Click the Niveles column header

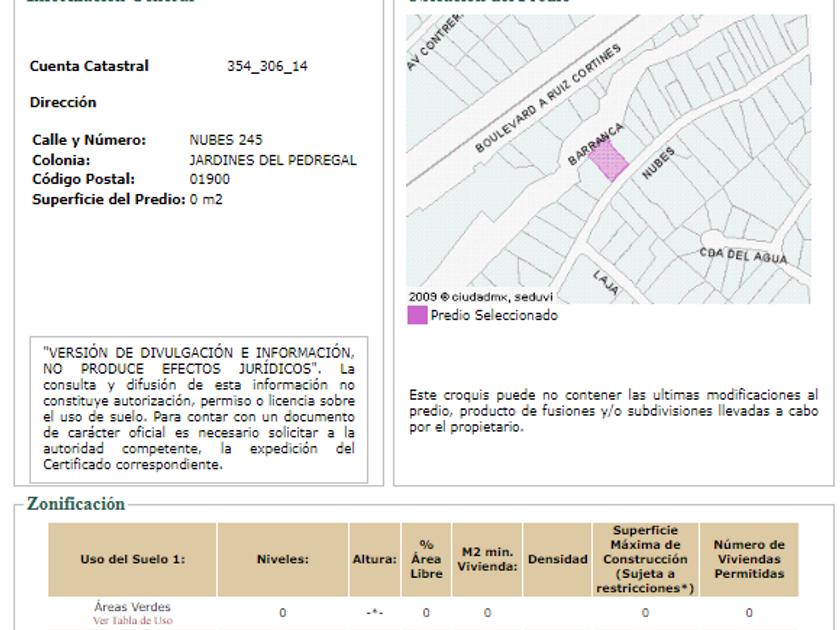pyautogui.click(x=283, y=559)
